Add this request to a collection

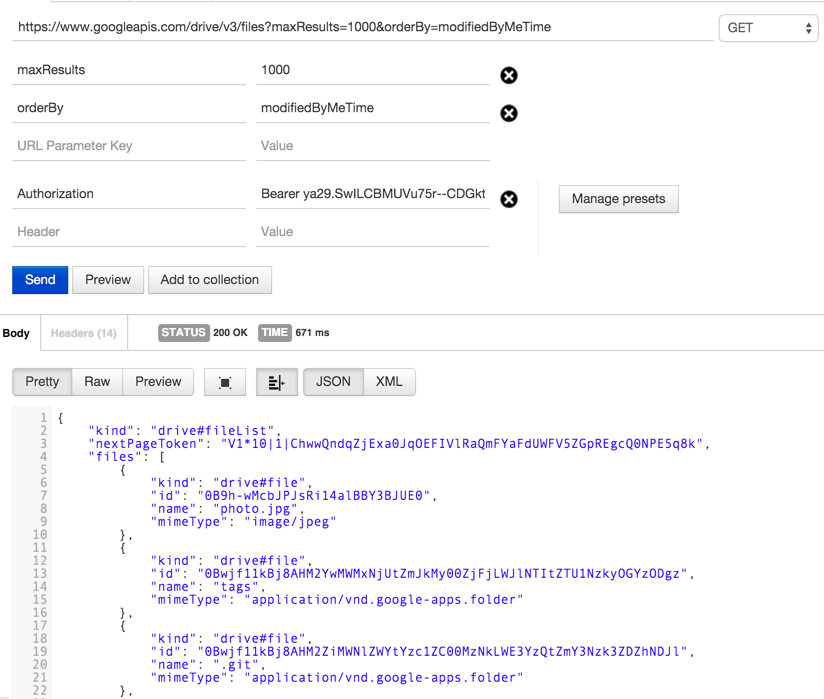[209, 280]
